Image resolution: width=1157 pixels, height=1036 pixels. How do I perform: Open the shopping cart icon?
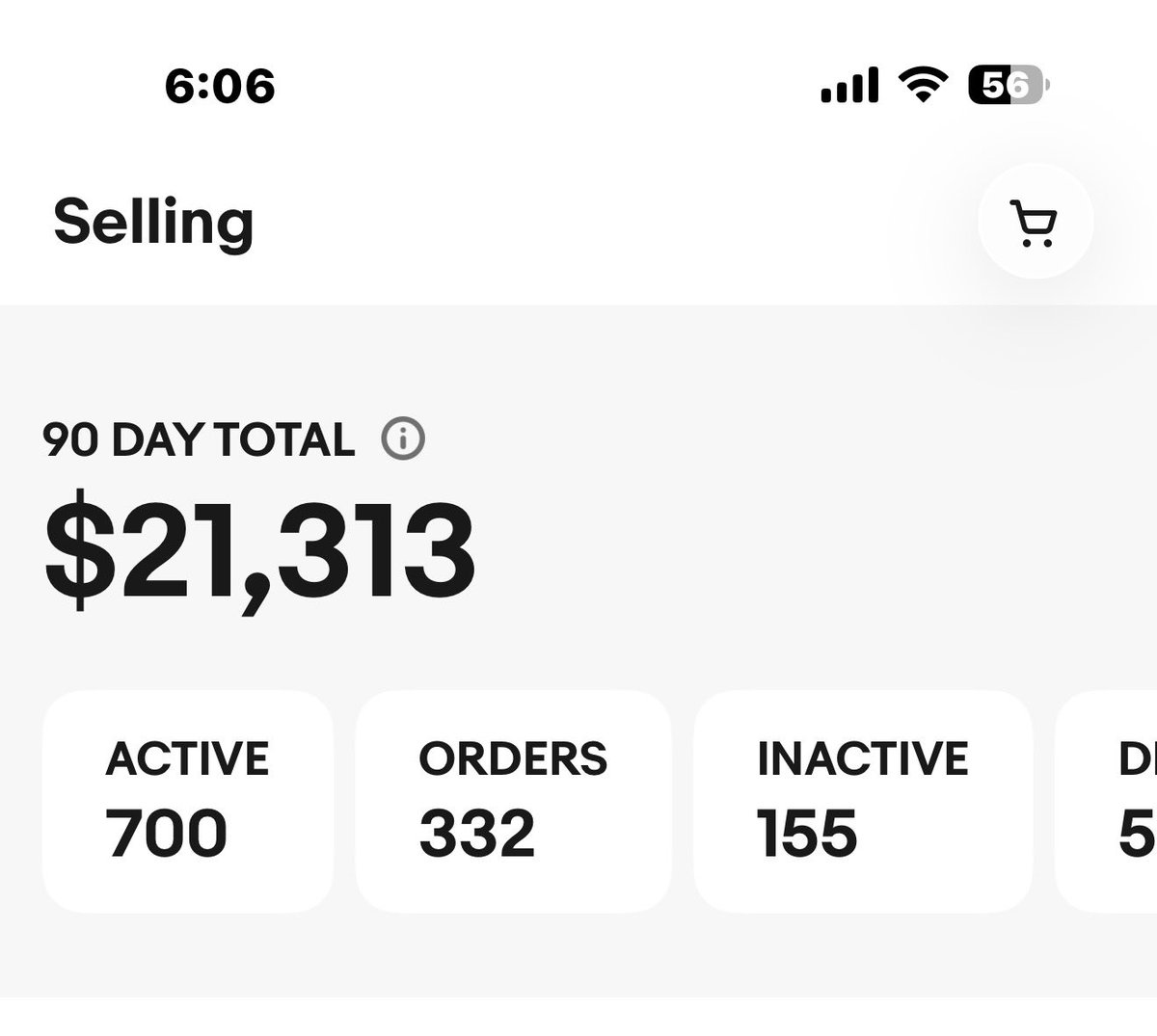coord(1036,223)
